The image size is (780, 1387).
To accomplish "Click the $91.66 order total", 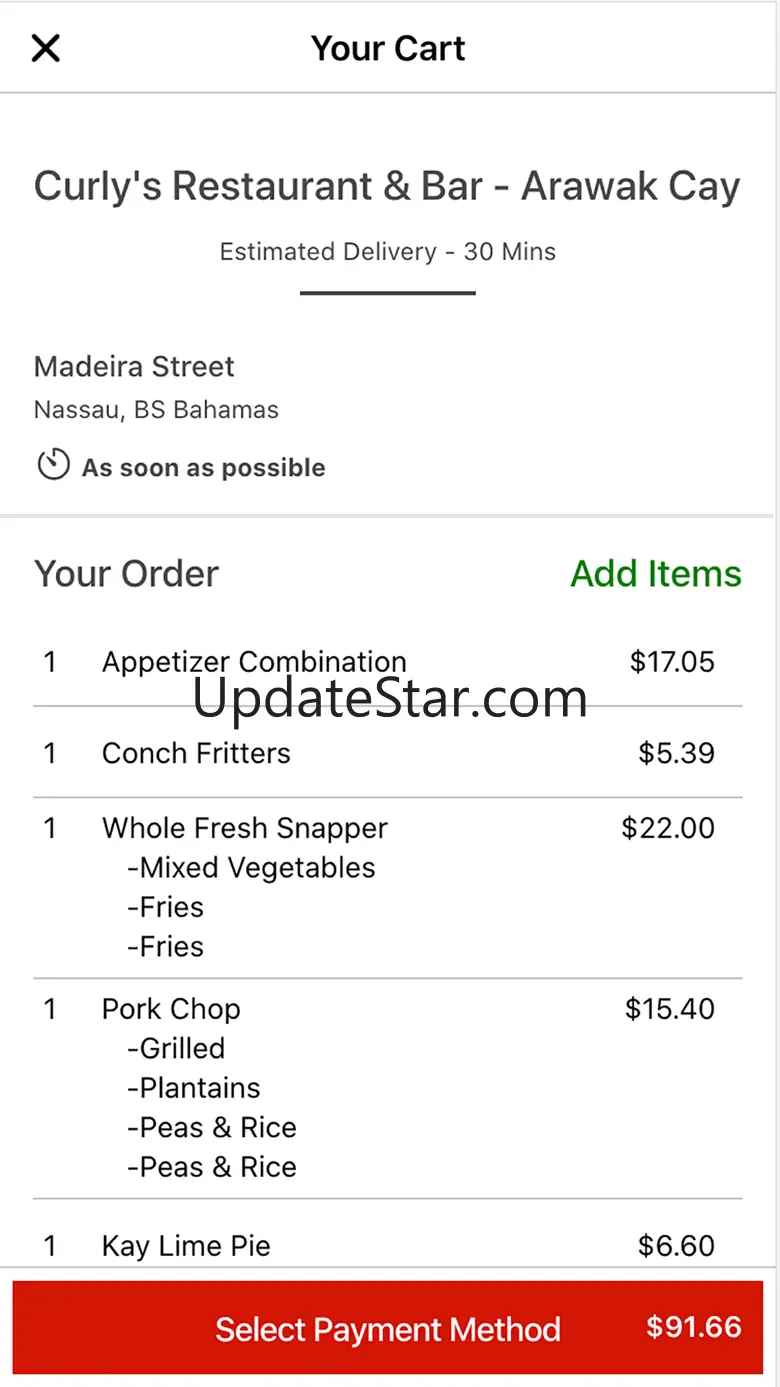I will (x=693, y=1327).
